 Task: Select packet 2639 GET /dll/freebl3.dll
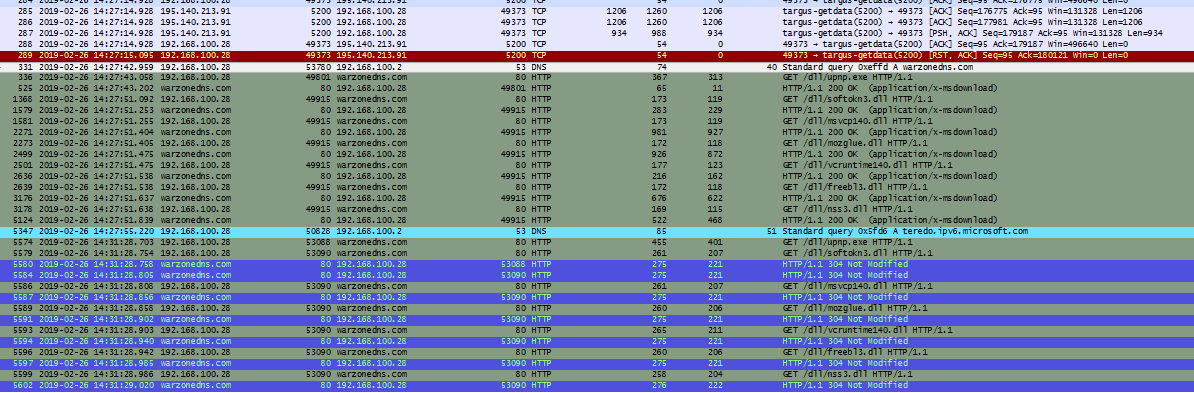(x=597, y=187)
